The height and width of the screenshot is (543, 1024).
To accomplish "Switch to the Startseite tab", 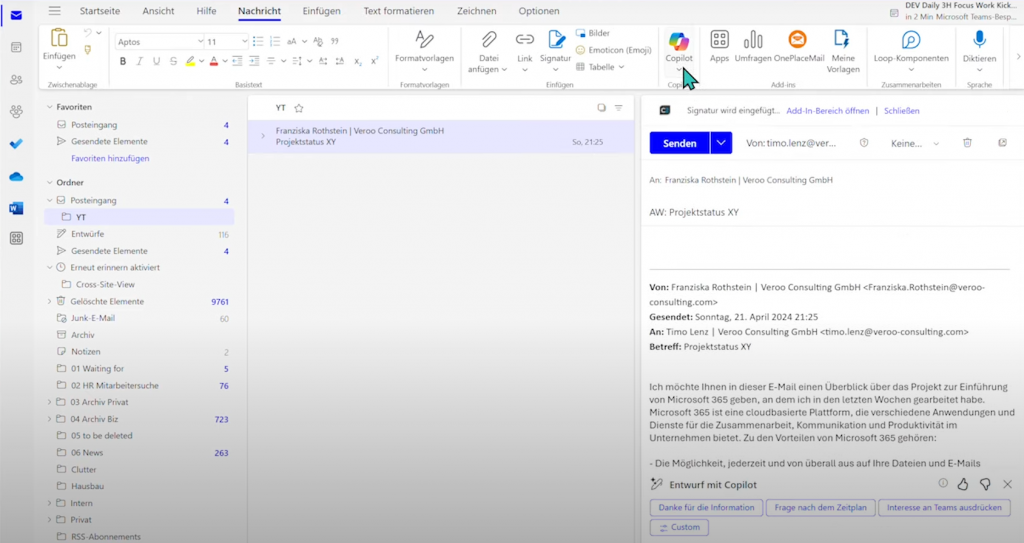I will pyautogui.click(x=99, y=10).
